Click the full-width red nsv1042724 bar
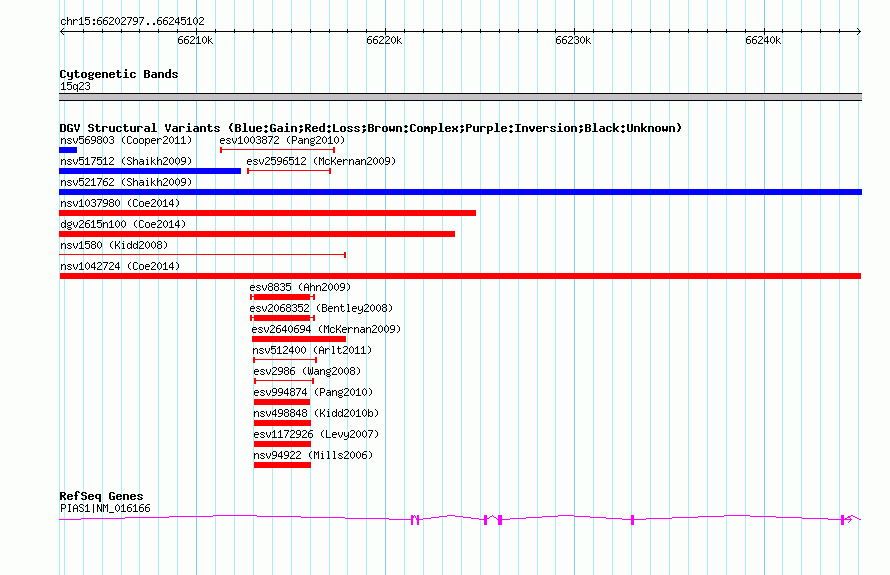890x575 pixels. point(460,276)
